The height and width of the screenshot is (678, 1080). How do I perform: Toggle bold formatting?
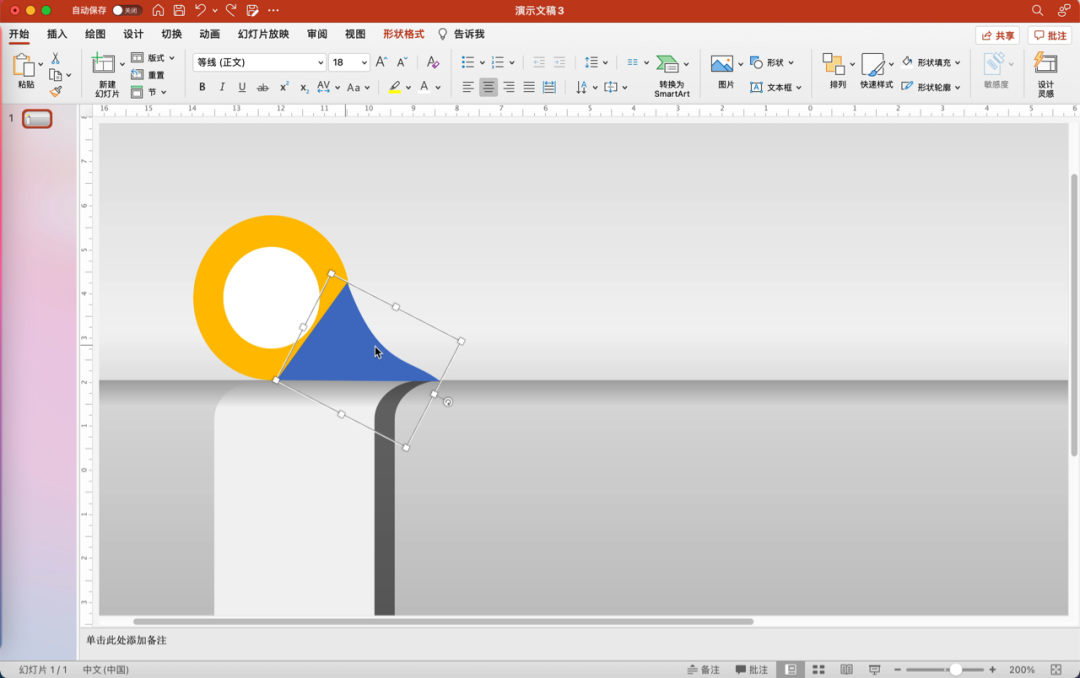pos(202,87)
